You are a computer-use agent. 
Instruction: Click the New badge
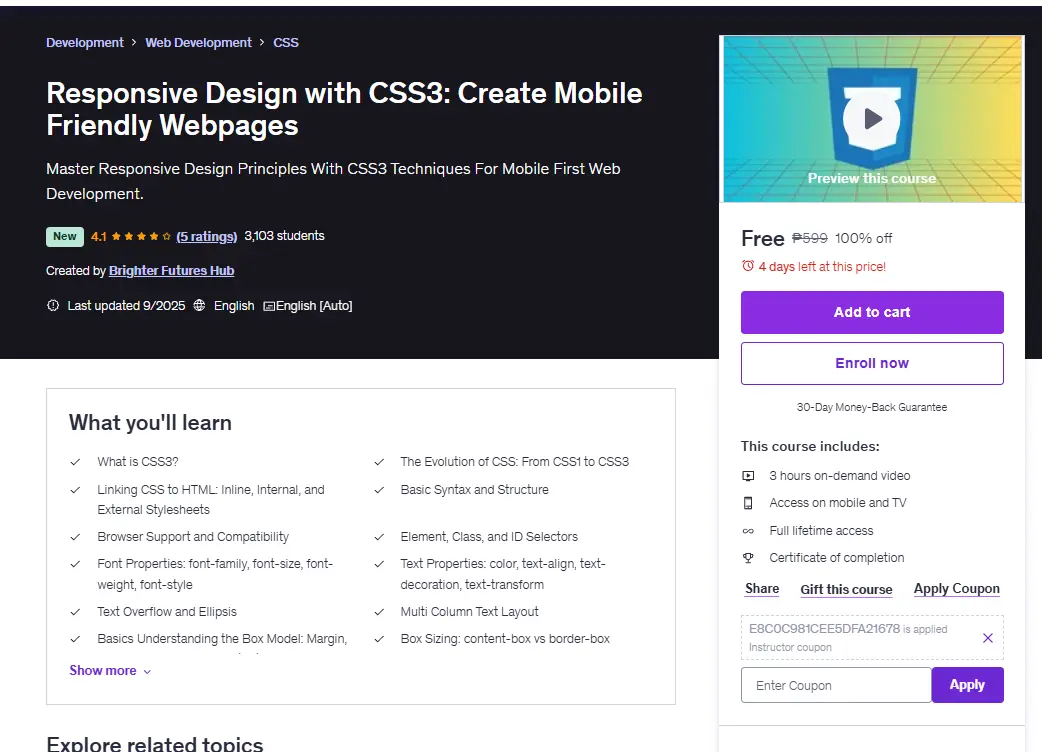[x=64, y=236]
